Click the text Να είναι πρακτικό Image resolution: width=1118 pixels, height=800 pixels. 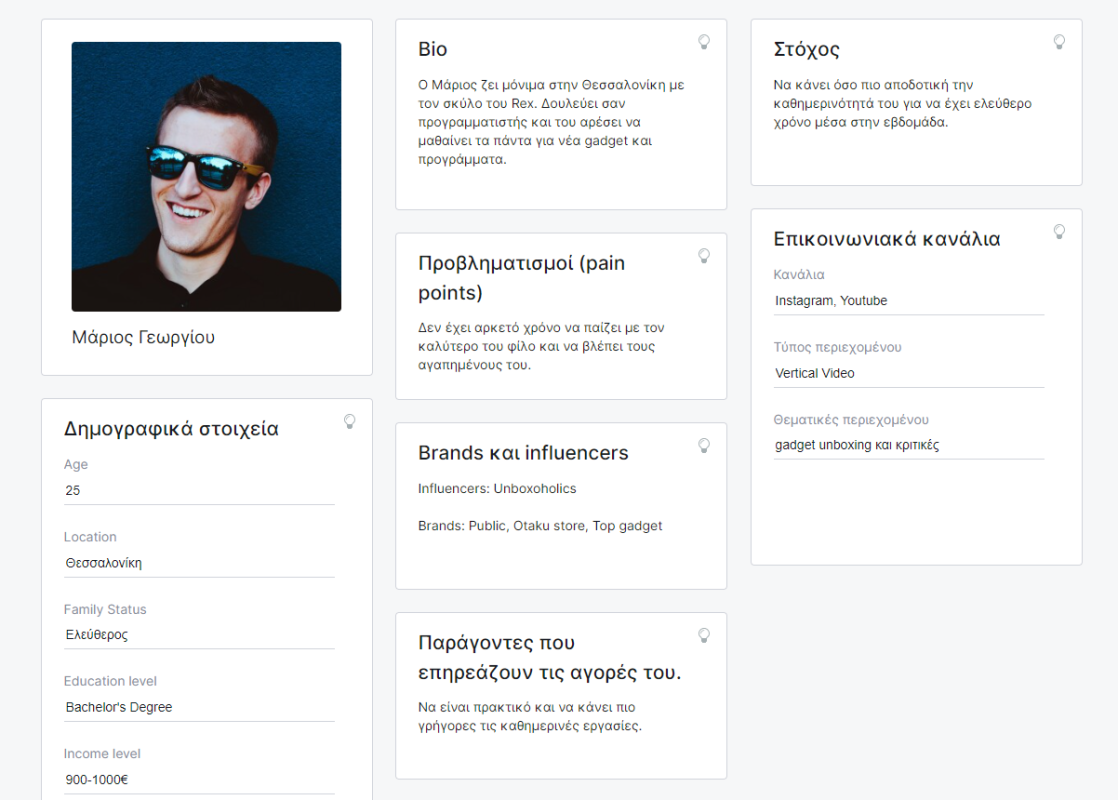click(530, 717)
